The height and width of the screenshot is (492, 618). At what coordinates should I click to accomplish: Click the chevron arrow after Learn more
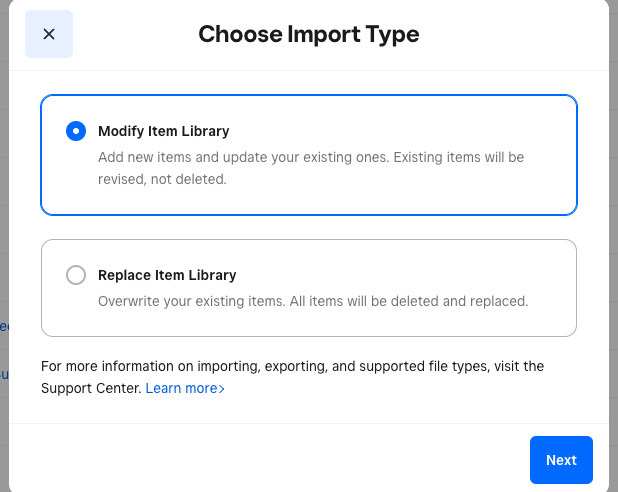pyautogui.click(x=221, y=388)
